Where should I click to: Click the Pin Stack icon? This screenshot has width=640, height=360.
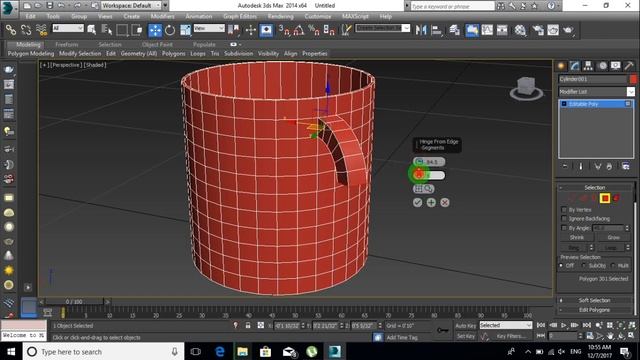(565, 166)
